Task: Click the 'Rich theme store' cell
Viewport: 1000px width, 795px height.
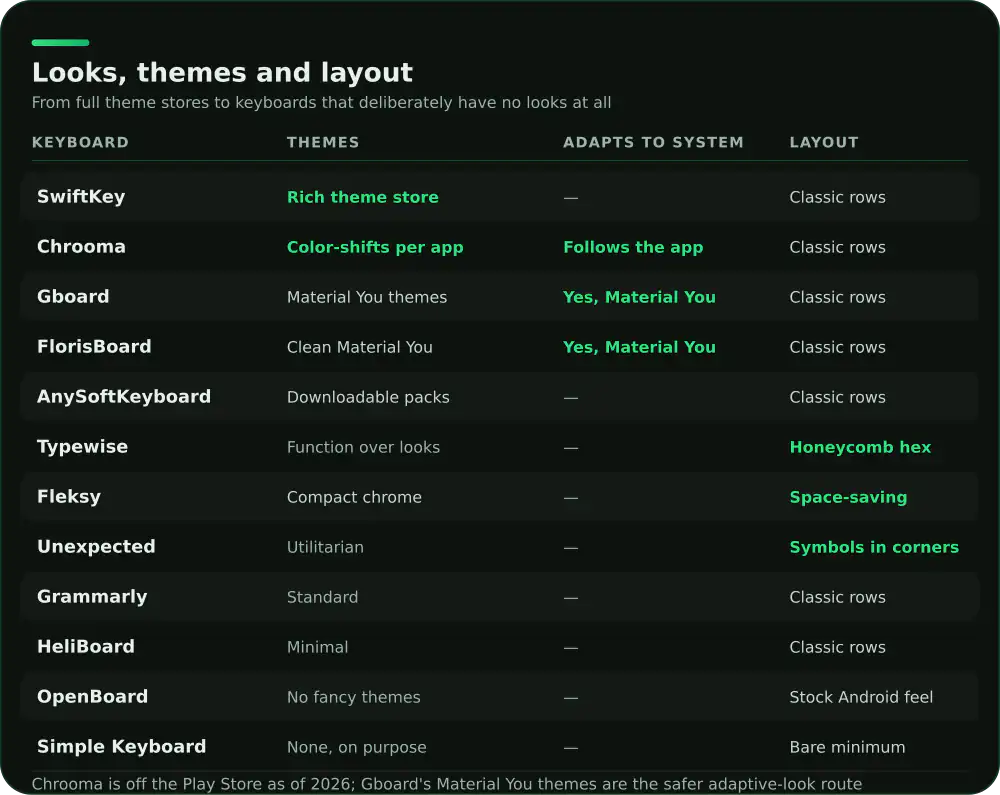Action: pyautogui.click(x=362, y=197)
